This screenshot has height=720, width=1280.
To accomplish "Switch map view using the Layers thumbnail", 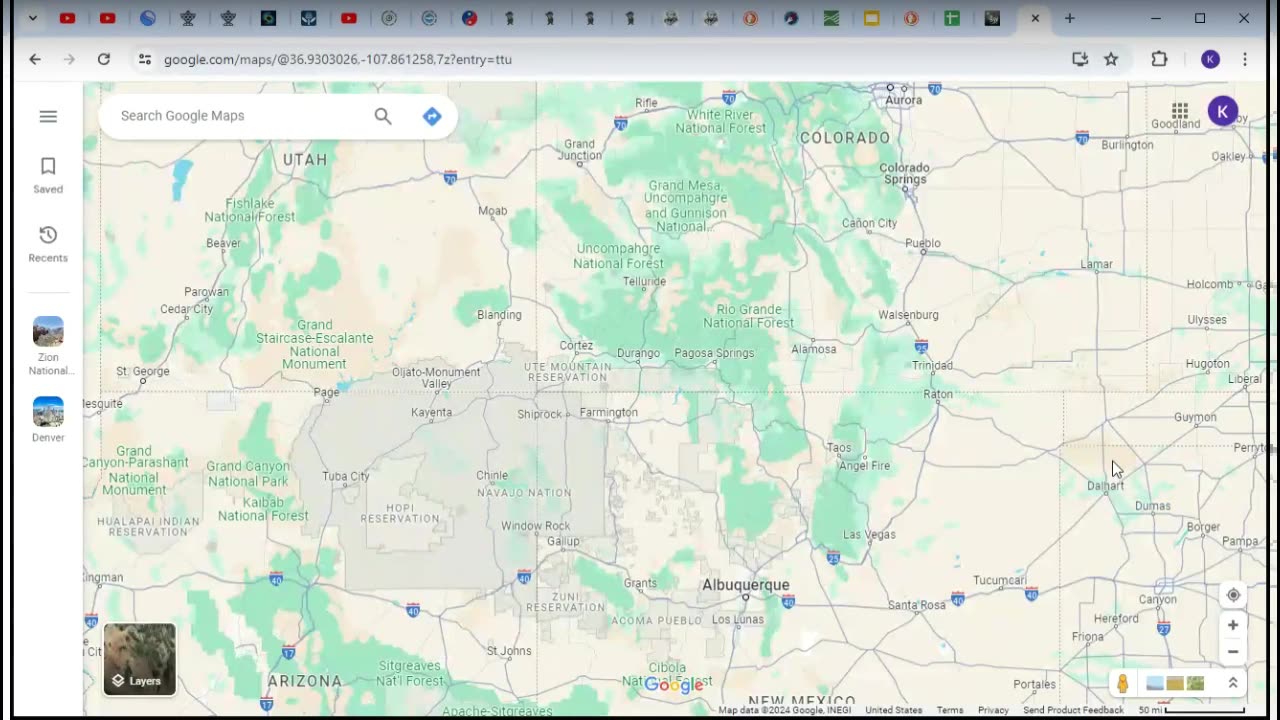I will [x=140, y=659].
